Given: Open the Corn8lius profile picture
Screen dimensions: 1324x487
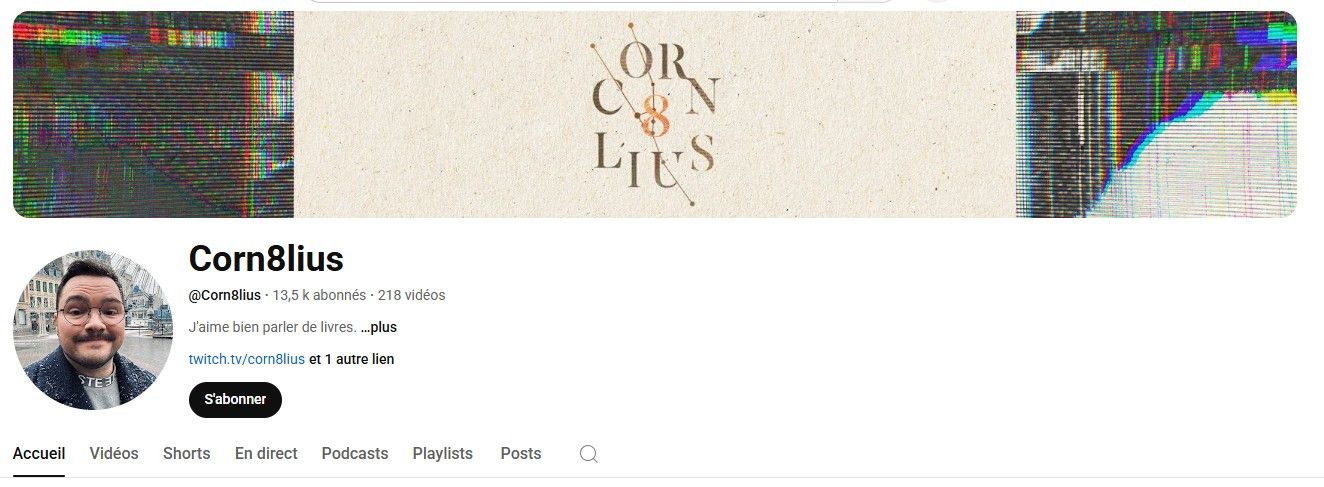Looking at the screenshot, I should pyautogui.click(x=92, y=330).
